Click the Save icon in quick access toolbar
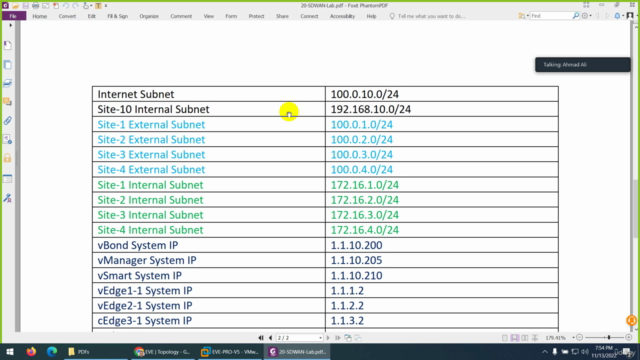The height and width of the screenshot is (360, 640). [x=25, y=6]
